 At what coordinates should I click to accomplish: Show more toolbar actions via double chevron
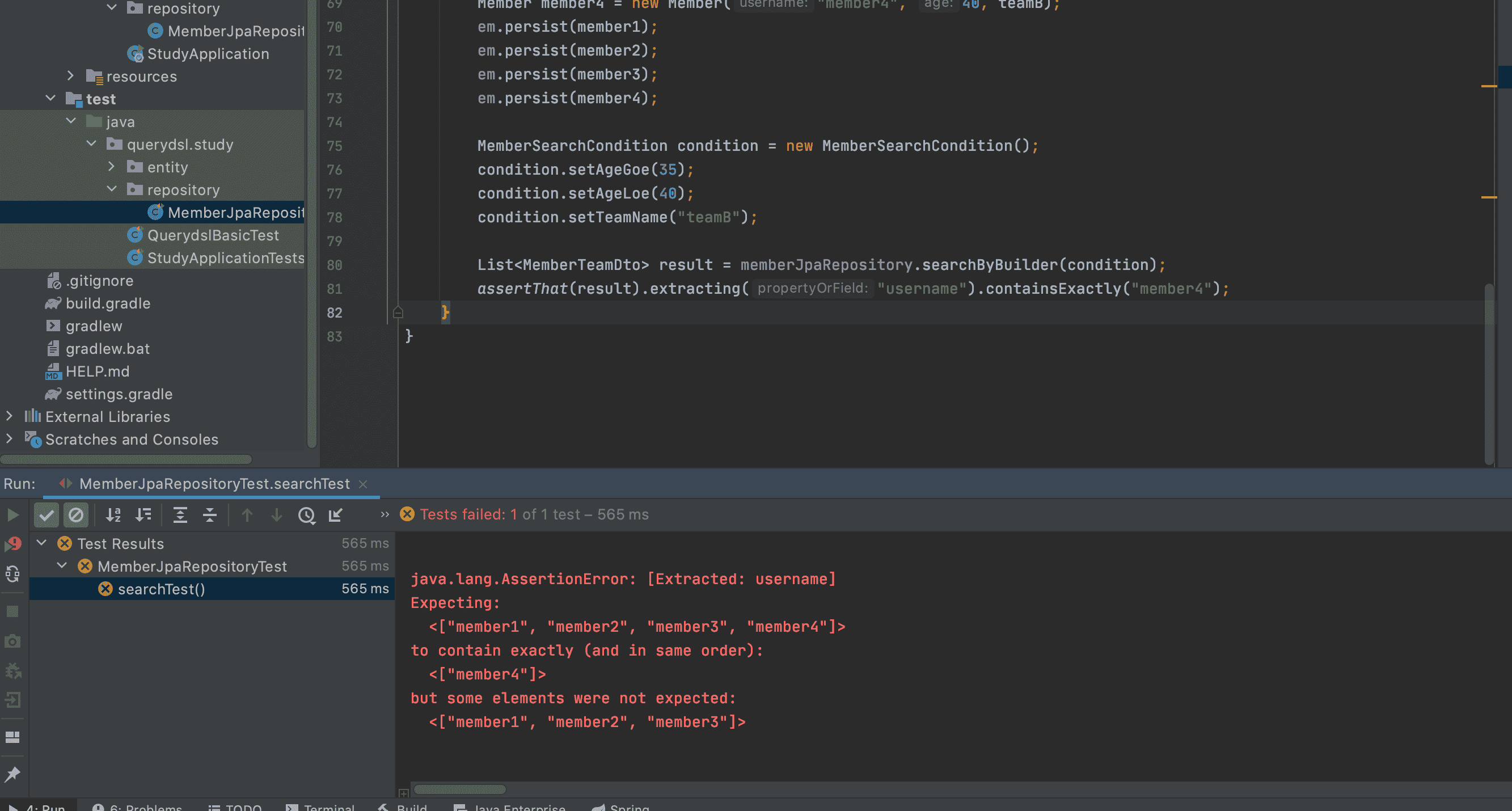385,514
